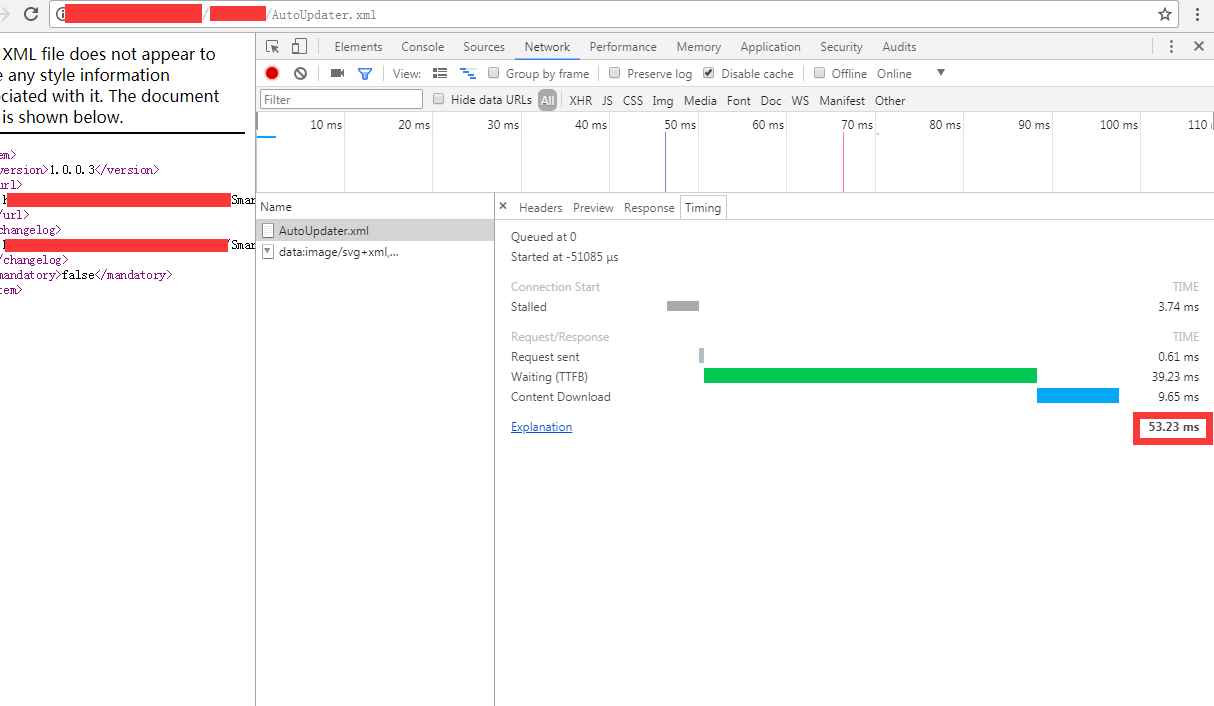Image resolution: width=1214 pixels, height=706 pixels.
Task: Open the Chrome three-dot menu
Action: coord(1197,14)
